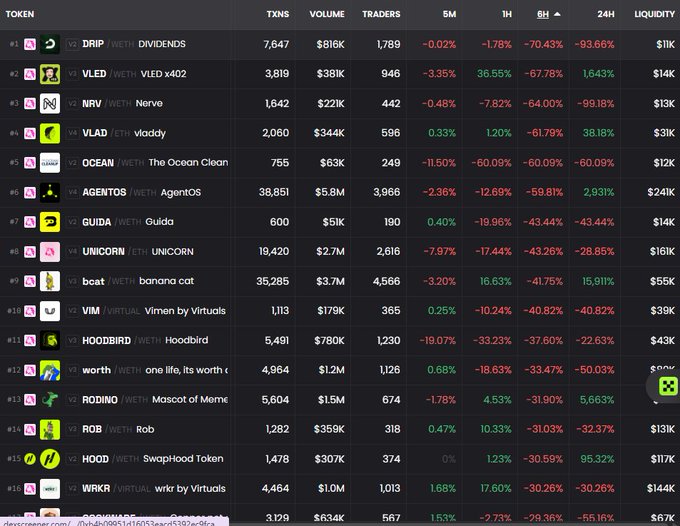Click the DRIP token logo icon
This screenshot has width=680, height=526.
50,44
